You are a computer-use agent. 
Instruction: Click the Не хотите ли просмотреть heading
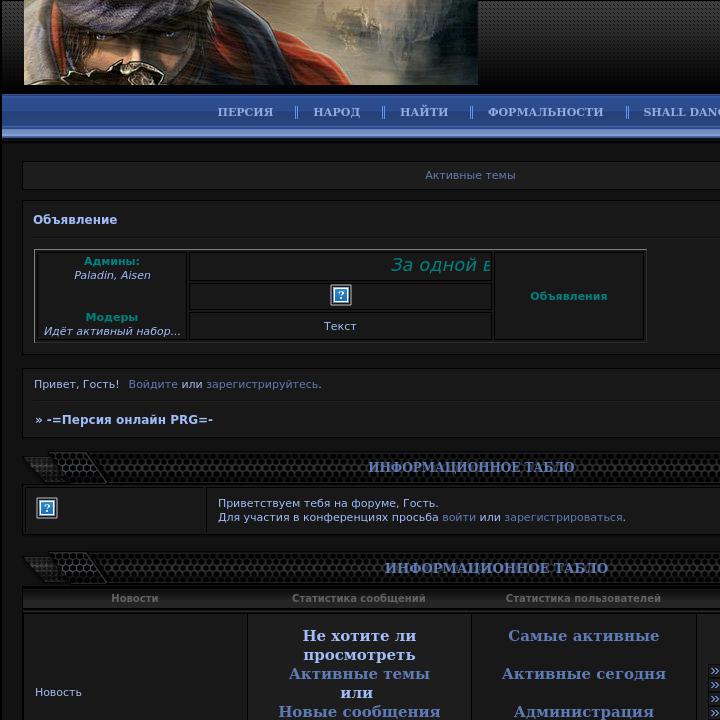(359, 645)
